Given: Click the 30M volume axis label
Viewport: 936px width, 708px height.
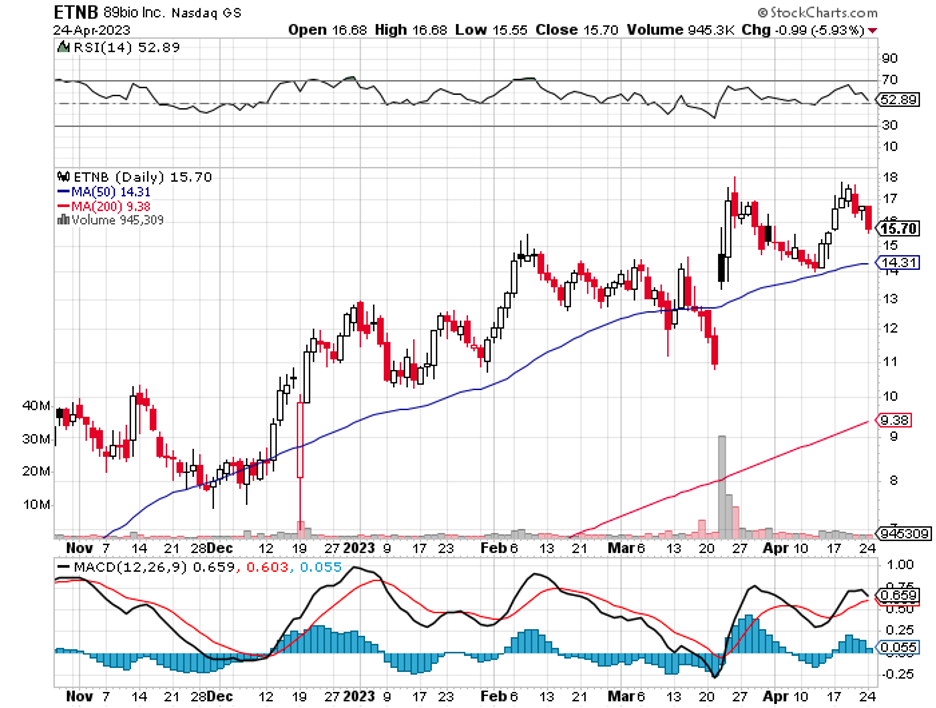Looking at the screenshot, I should point(36,439).
